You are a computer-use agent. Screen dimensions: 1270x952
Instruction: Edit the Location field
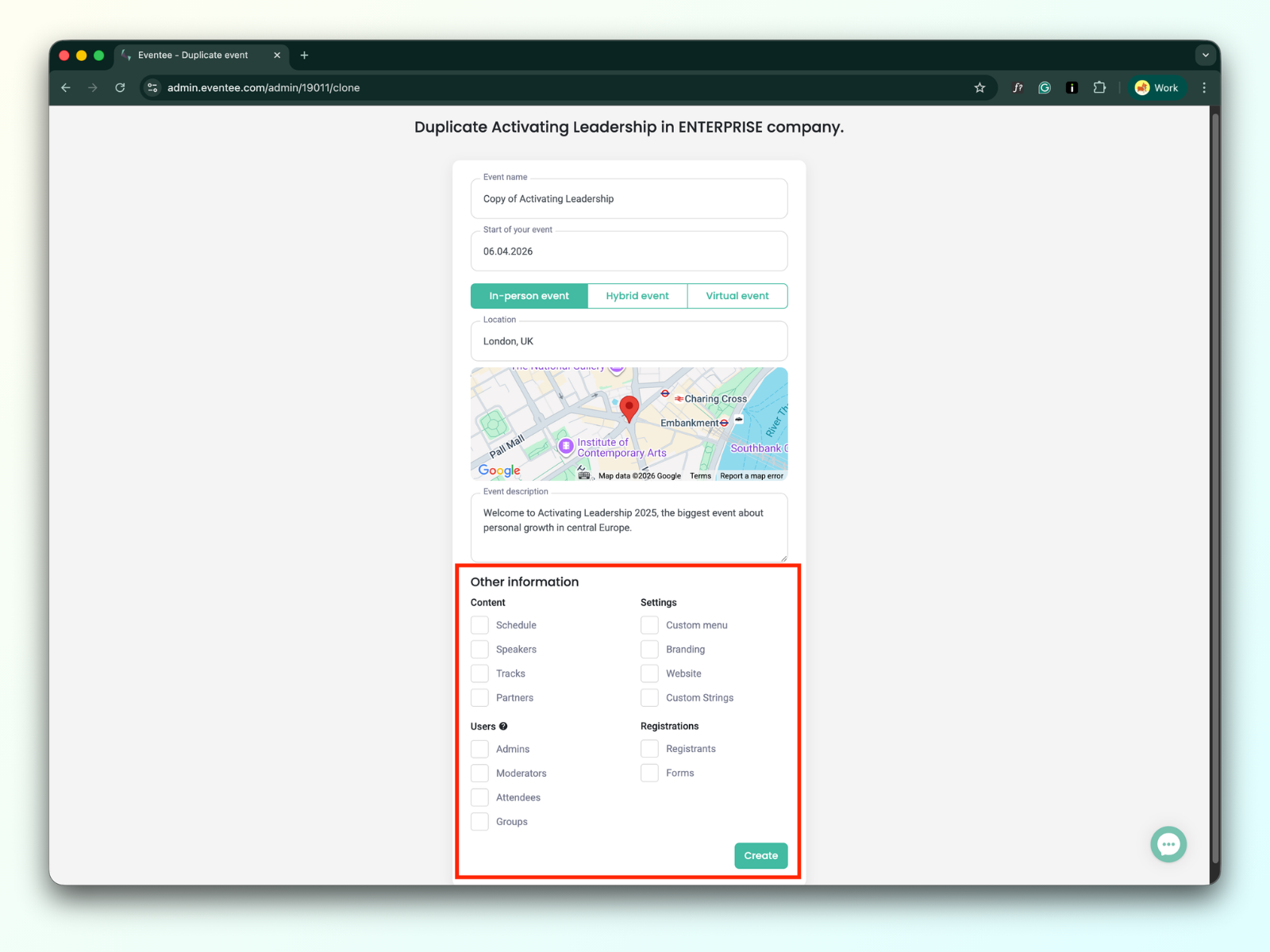[629, 341]
